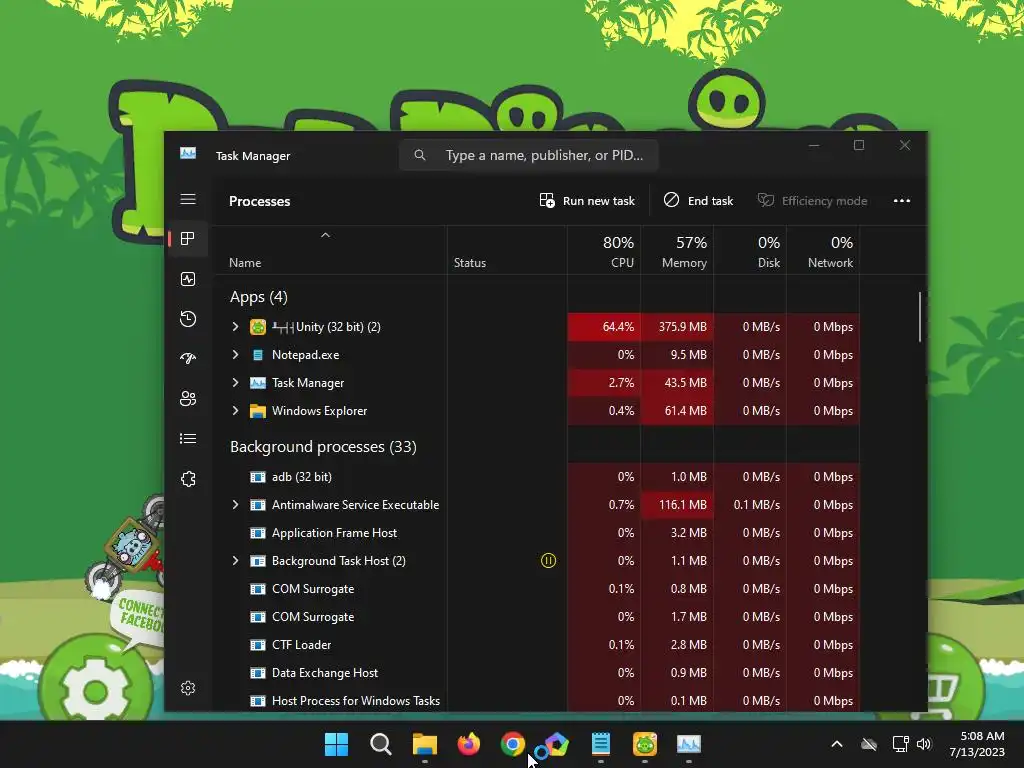Open Windows Start button on taskbar
1024x768 pixels.
[336, 744]
